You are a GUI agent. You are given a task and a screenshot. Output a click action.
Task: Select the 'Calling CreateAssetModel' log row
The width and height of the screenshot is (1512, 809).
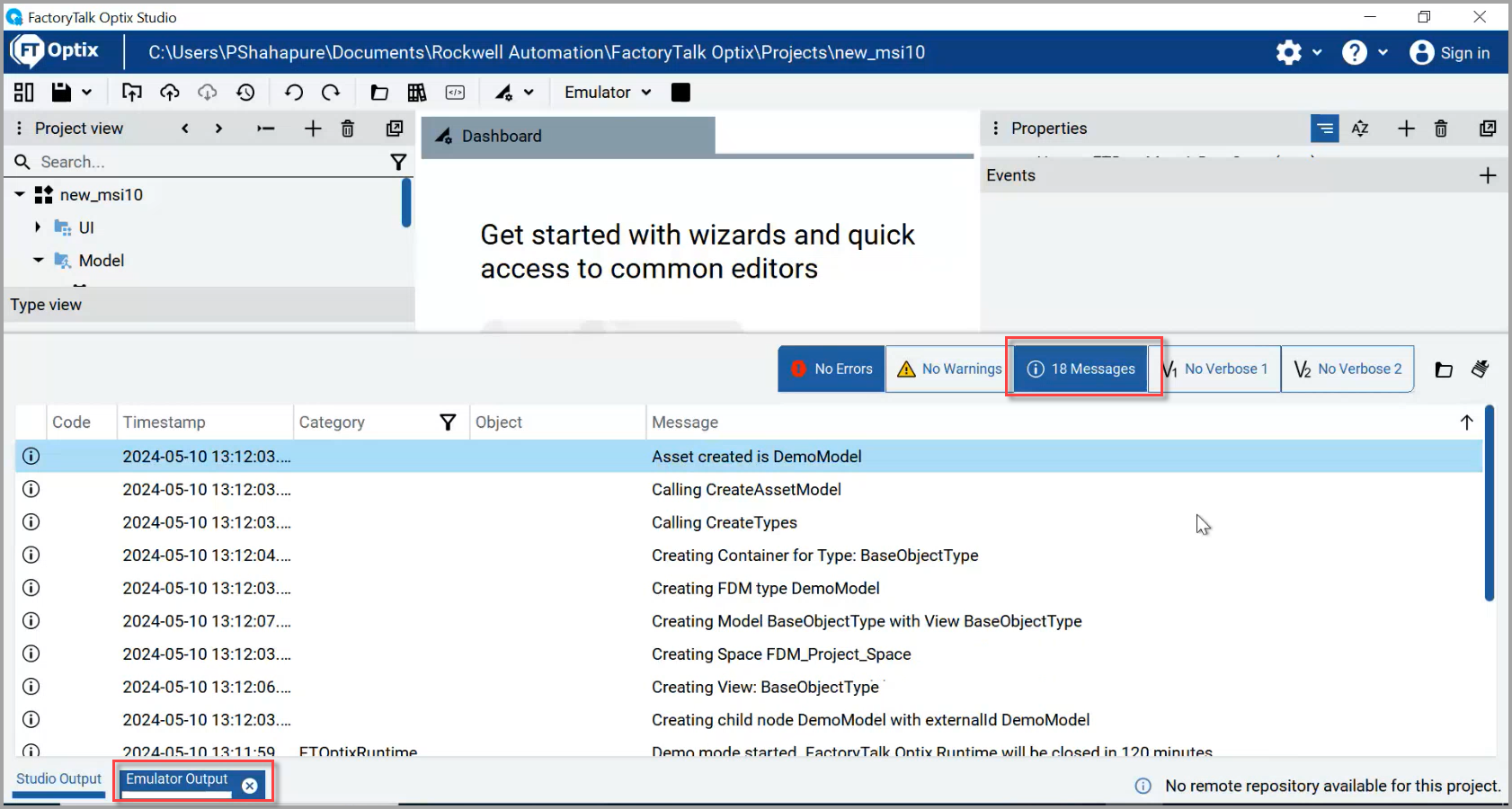pos(749,489)
